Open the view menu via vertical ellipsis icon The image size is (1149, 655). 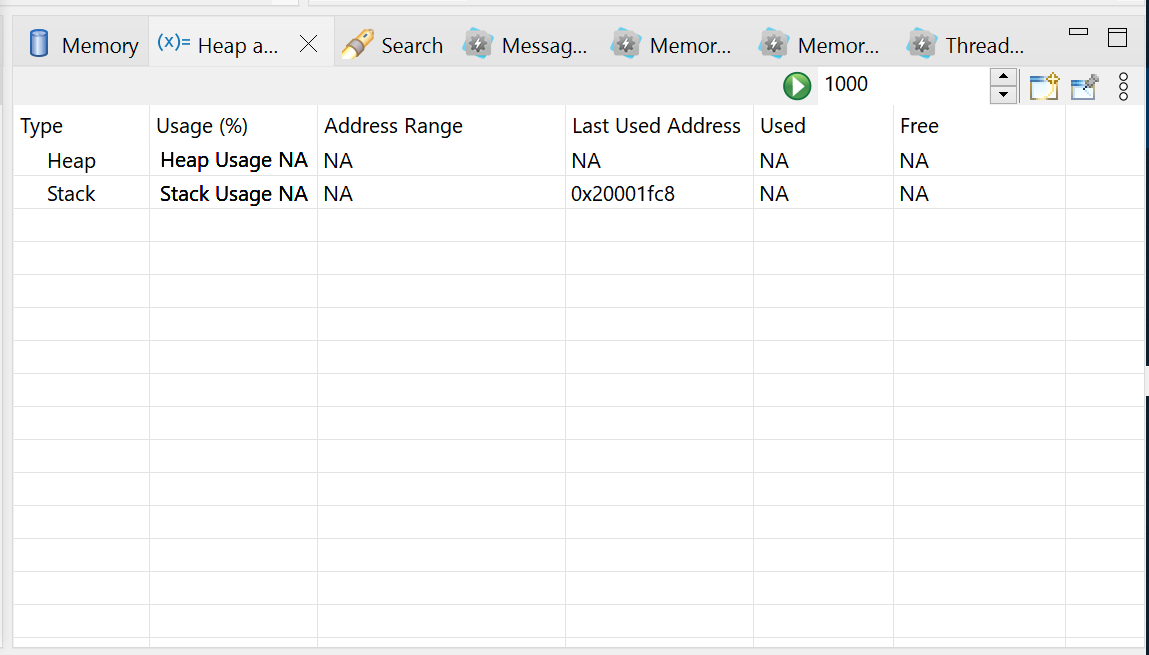(x=1123, y=86)
